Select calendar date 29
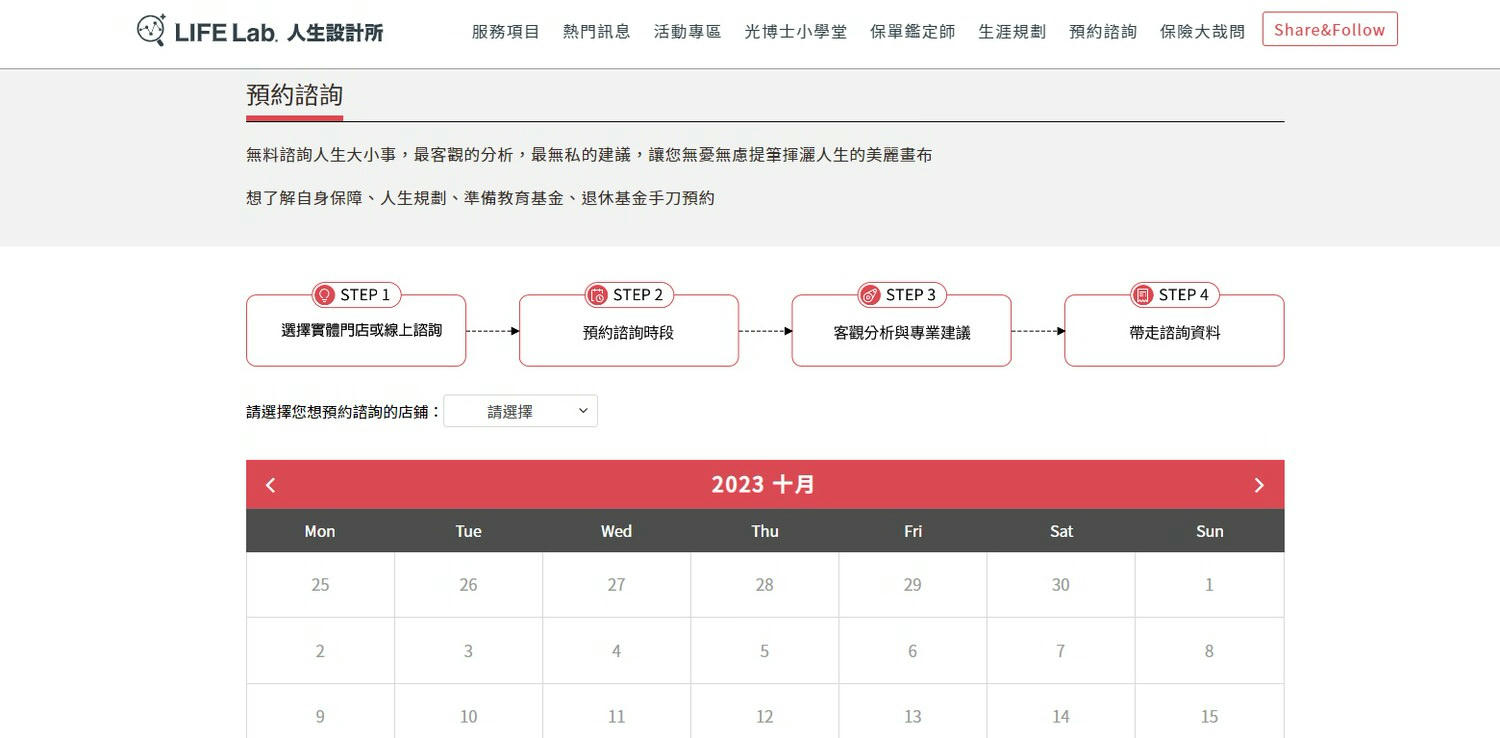 coord(913,585)
